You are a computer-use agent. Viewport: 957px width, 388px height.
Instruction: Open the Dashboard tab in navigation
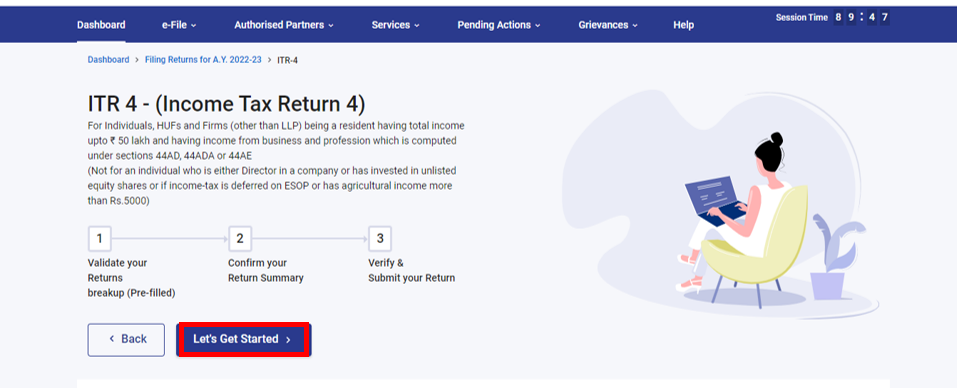[x=101, y=25]
